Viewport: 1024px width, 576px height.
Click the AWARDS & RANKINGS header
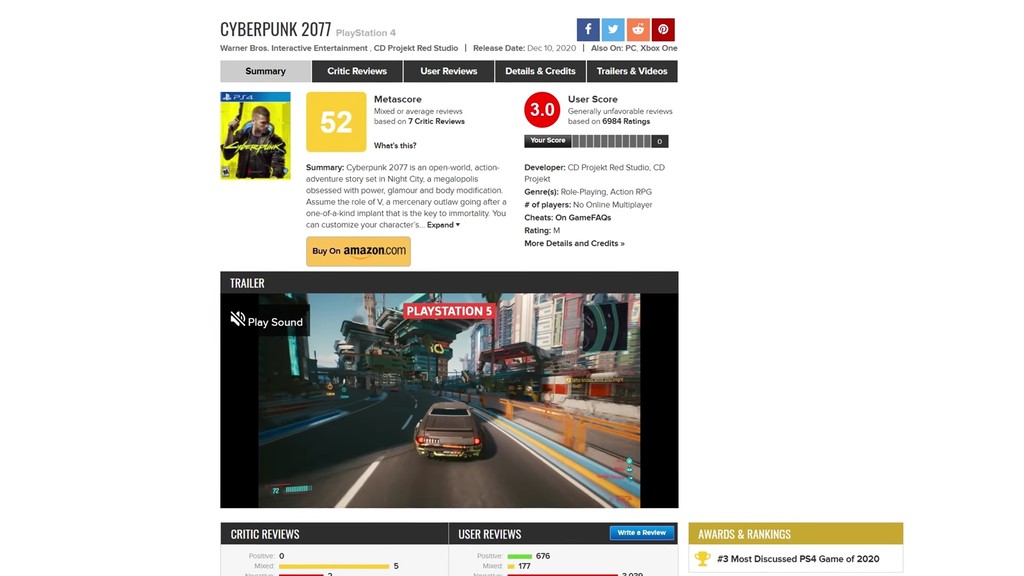(x=744, y=534)
